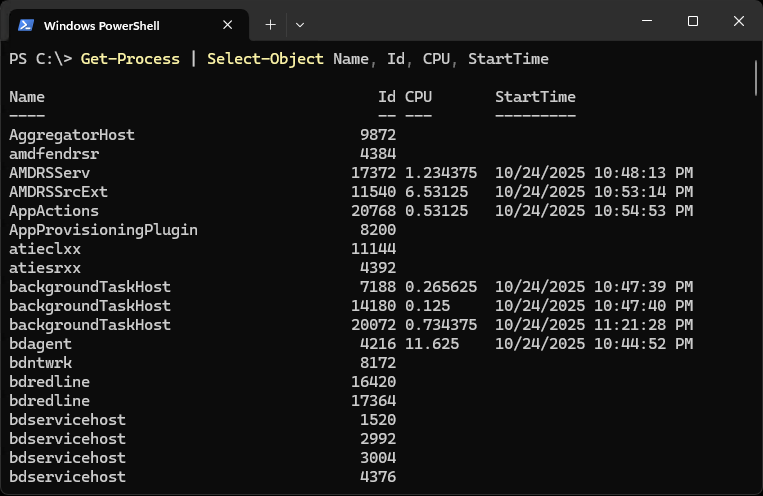This screenshot has width=763, height=496.
Task: Click the CPU column header
Action: 418,97
